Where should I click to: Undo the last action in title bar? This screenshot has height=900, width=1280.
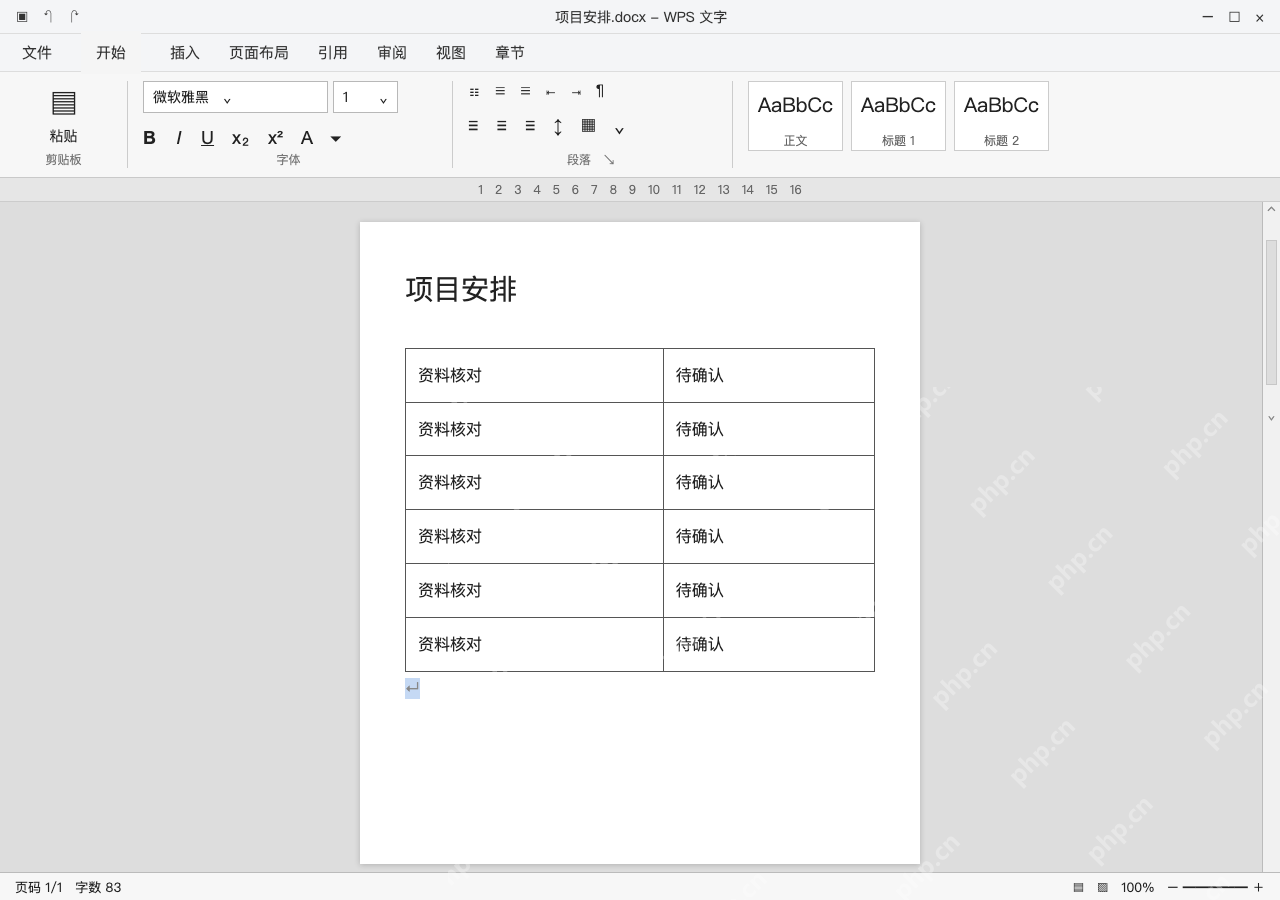(x=48, y=17)
